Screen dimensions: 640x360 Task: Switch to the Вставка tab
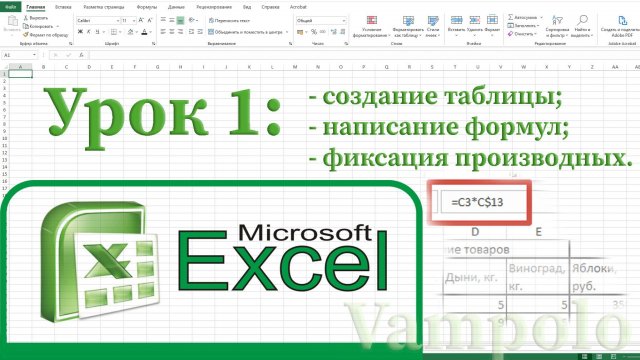click(x=63, y=7)
